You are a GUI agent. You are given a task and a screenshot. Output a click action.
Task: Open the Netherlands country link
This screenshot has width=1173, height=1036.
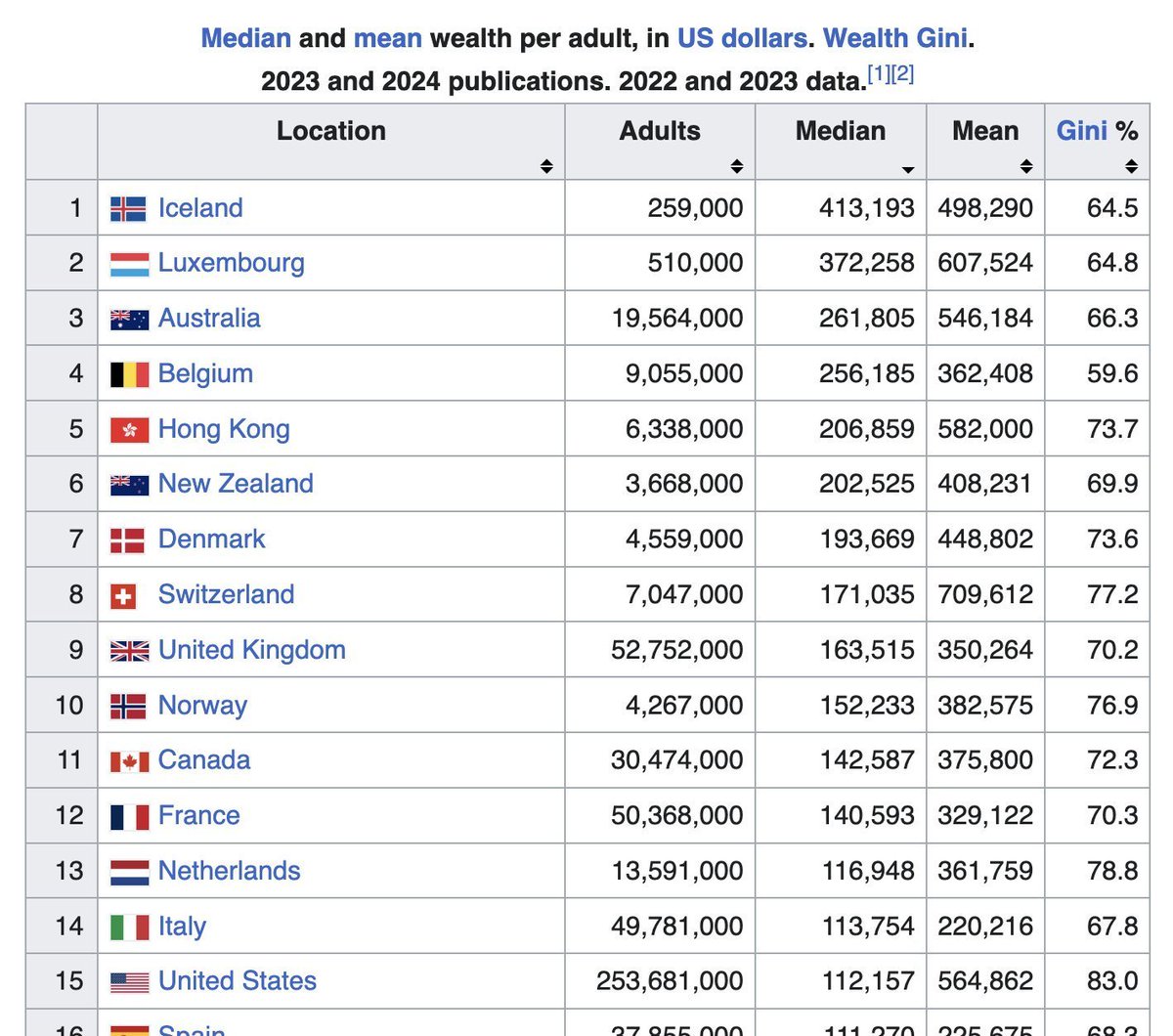[x=229, y=871]
